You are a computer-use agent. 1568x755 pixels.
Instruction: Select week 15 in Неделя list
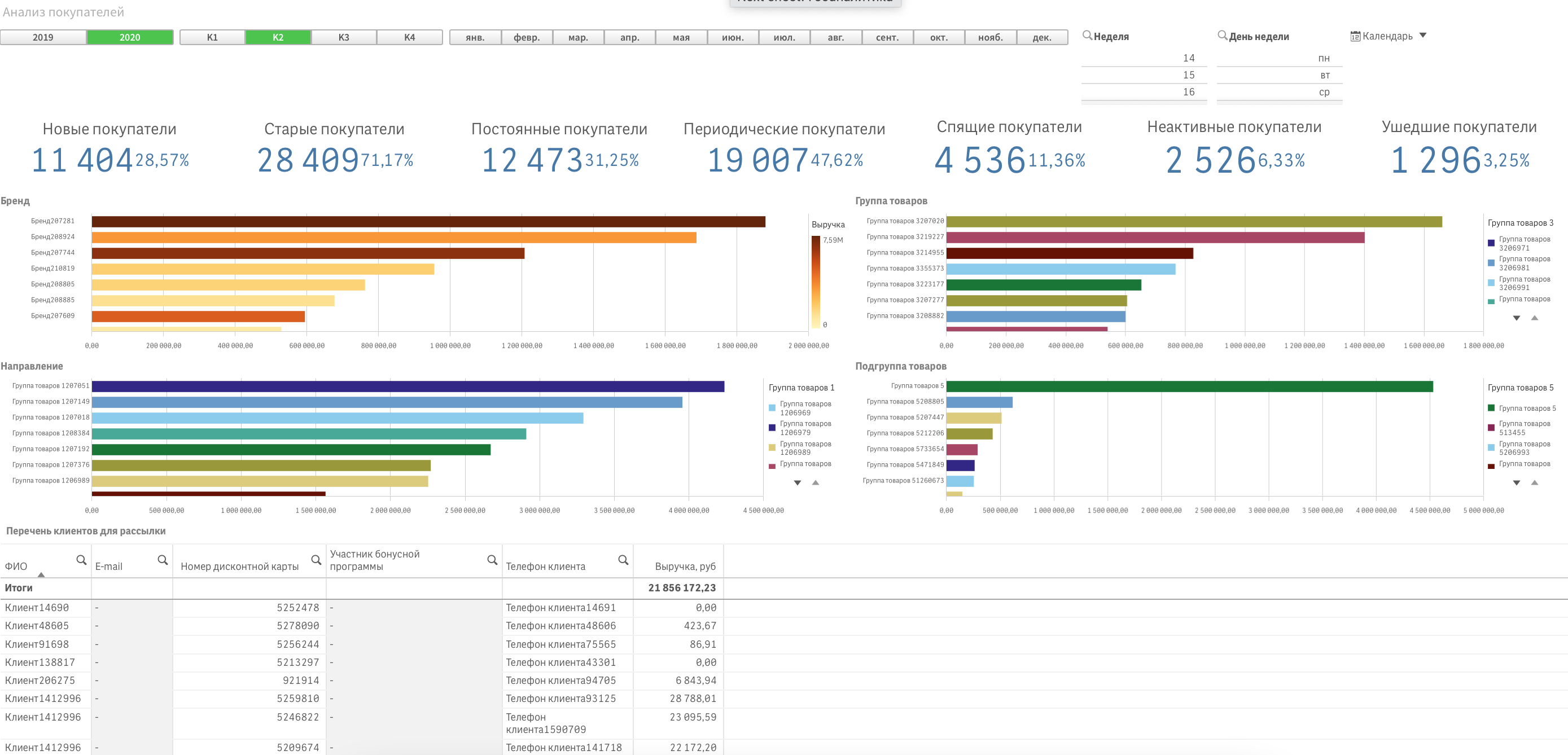(1188, 75)
